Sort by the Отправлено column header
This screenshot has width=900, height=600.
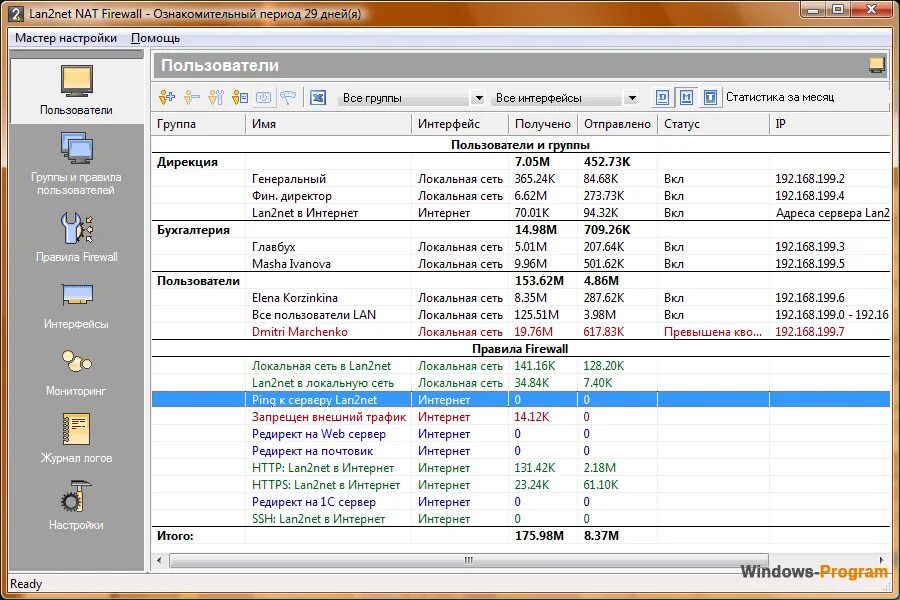point(617,124)
